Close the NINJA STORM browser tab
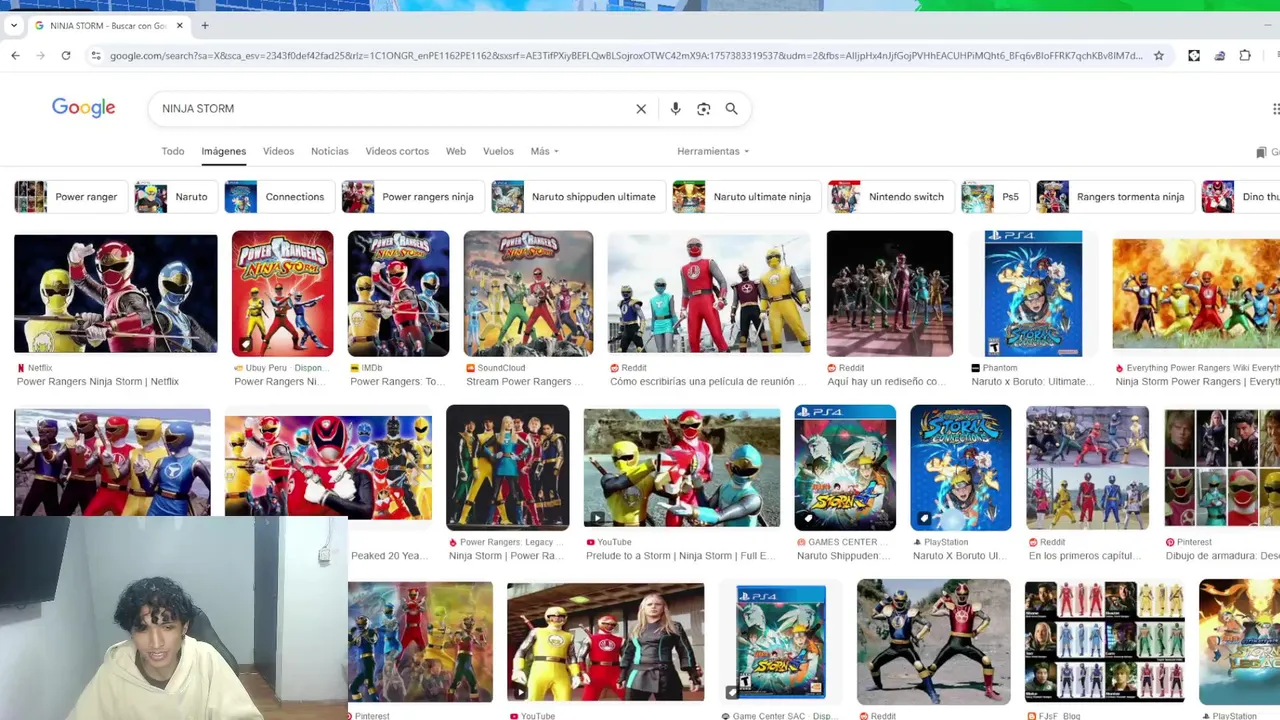 click(x=180, y=25)
